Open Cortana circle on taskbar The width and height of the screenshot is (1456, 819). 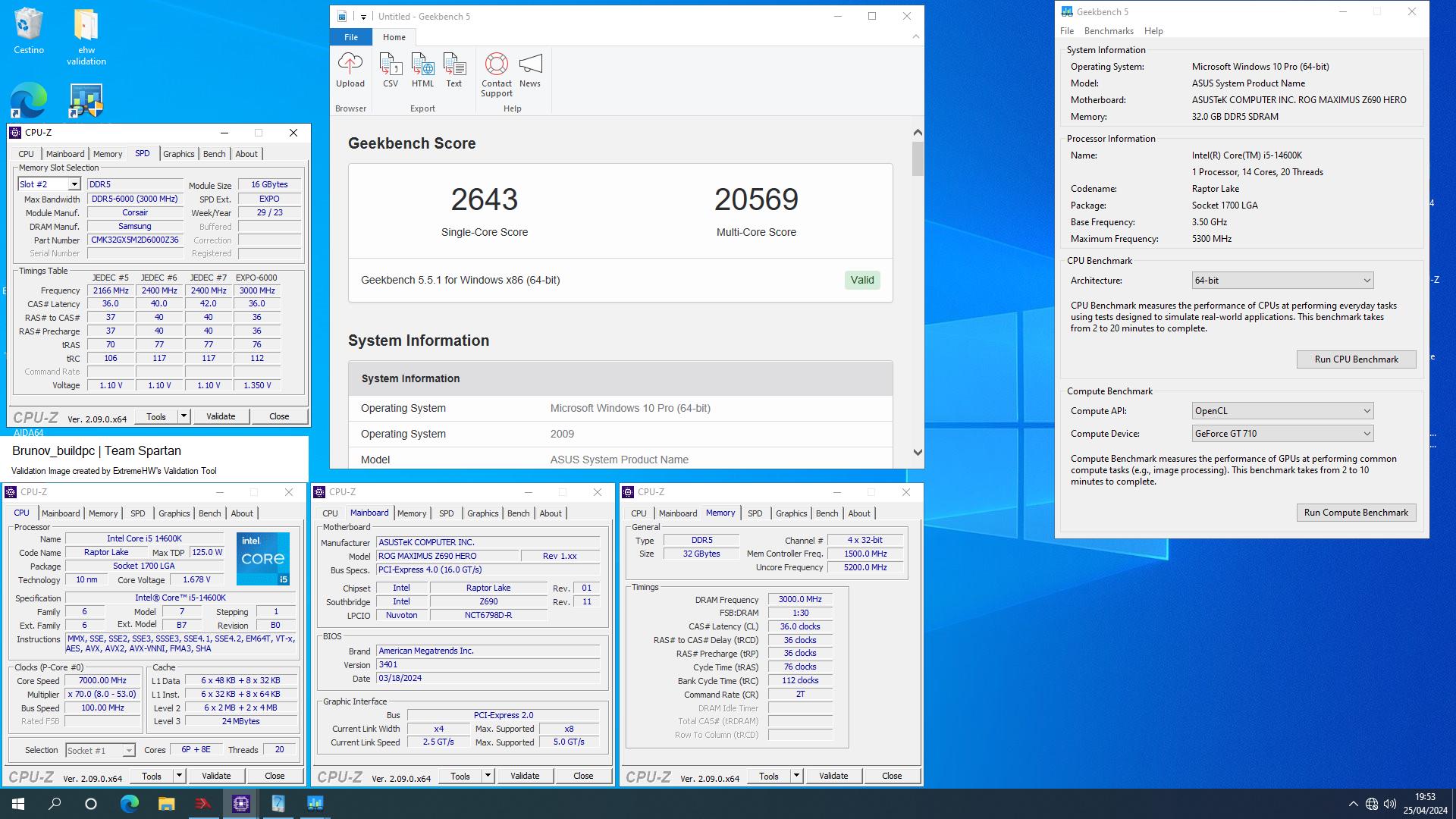point(91,804)
